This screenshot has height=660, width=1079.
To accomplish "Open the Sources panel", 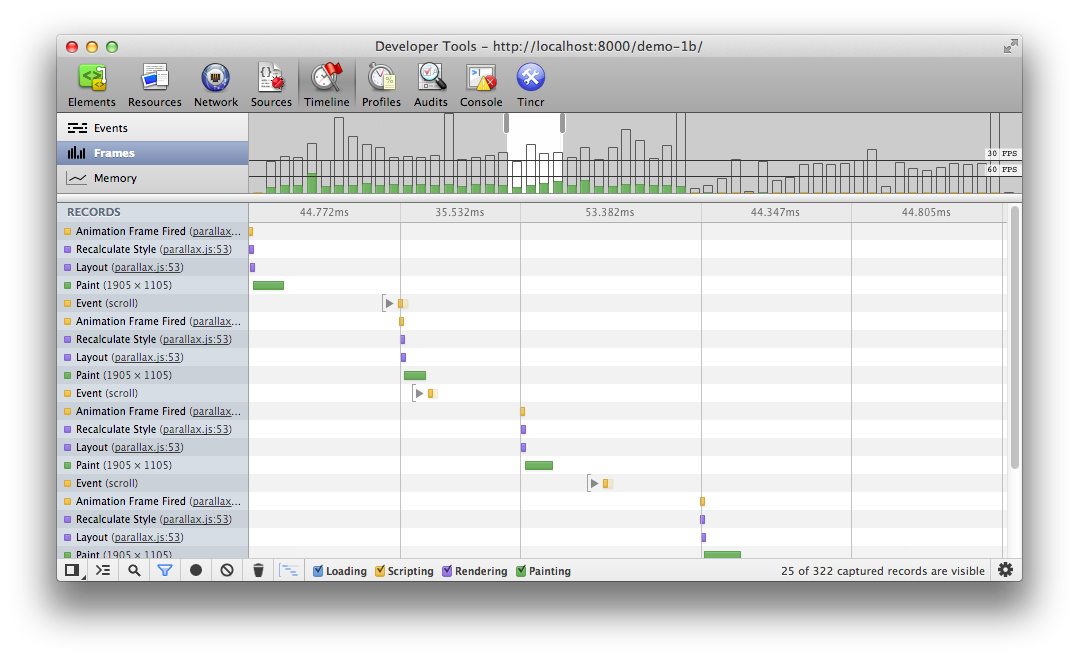I will (x=271, y=85).
